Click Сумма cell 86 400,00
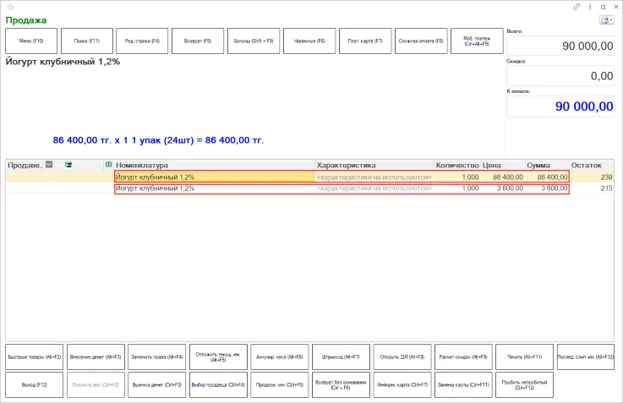Image resolution: width=623 pixels, height=403 pixels. point(547,177)
